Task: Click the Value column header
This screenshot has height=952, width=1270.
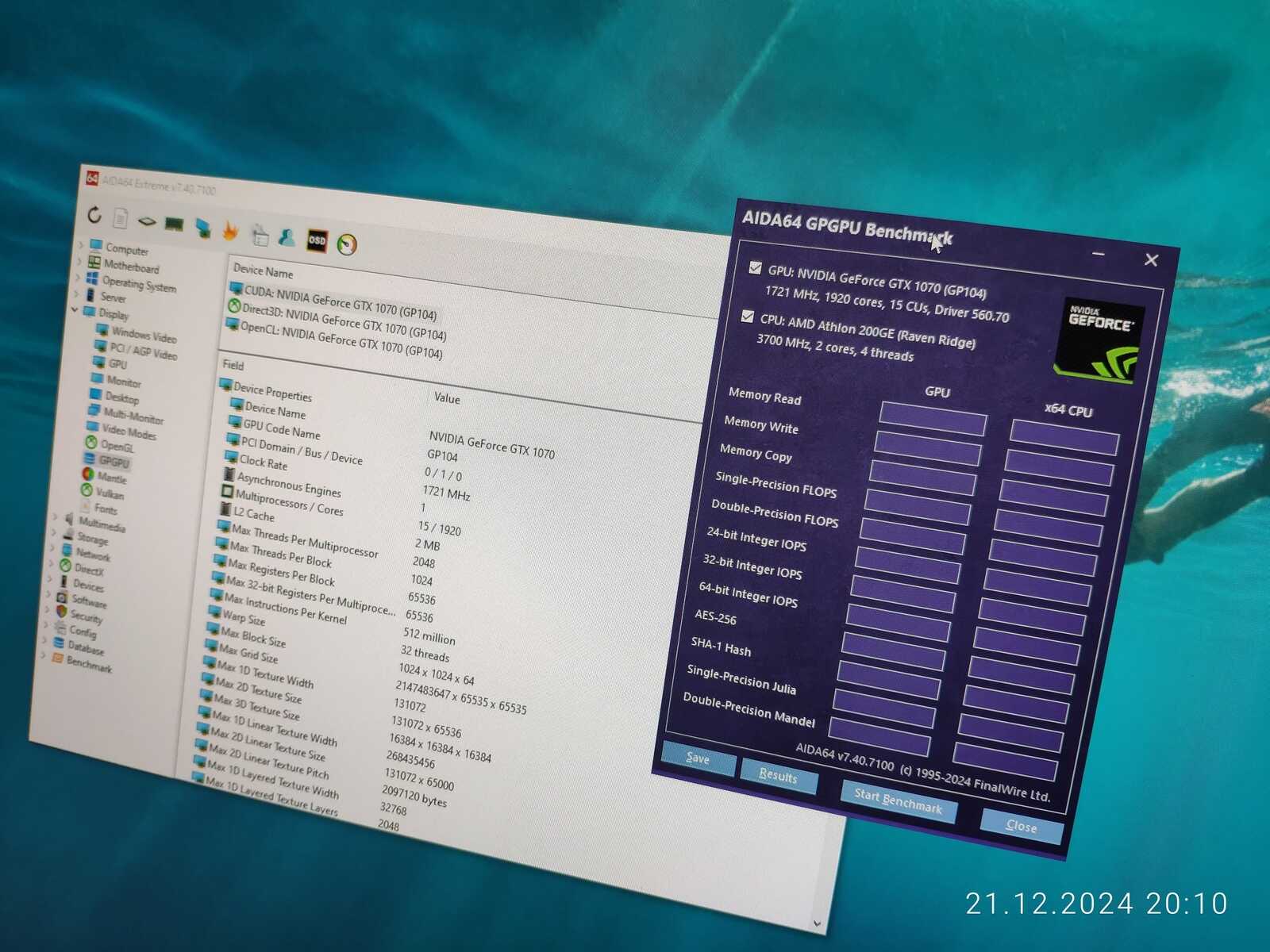Action: pyautogui.click(x=447, y=398)
